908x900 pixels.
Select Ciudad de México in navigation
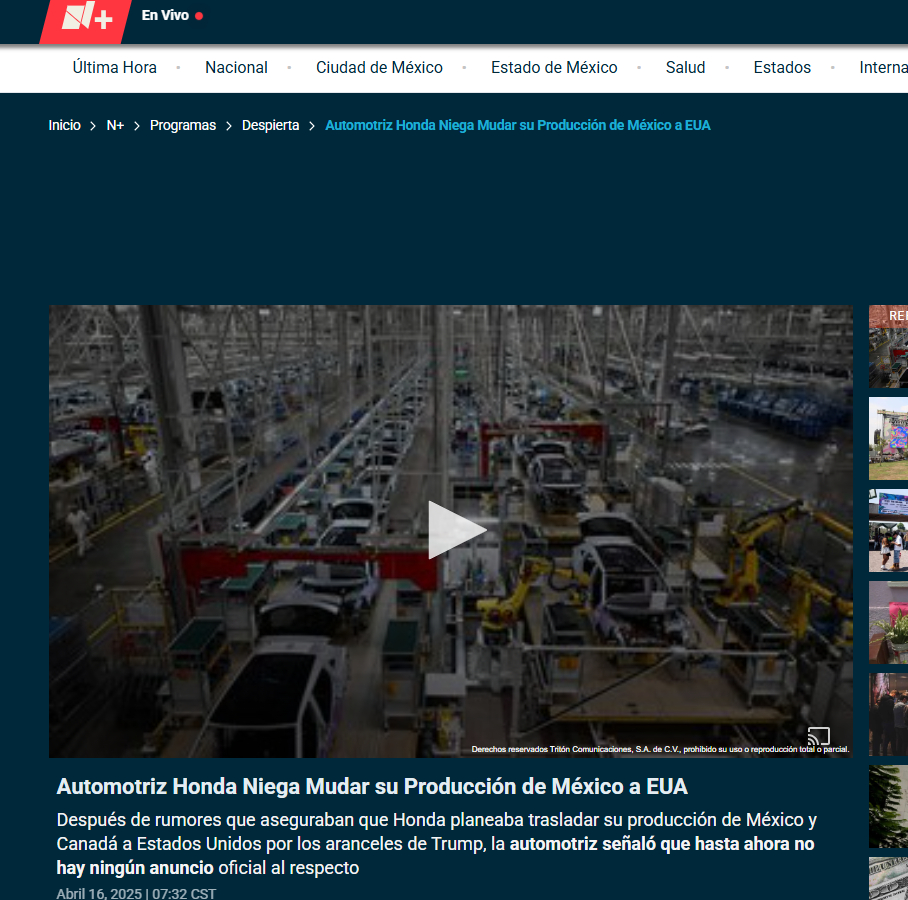(379, 68)
